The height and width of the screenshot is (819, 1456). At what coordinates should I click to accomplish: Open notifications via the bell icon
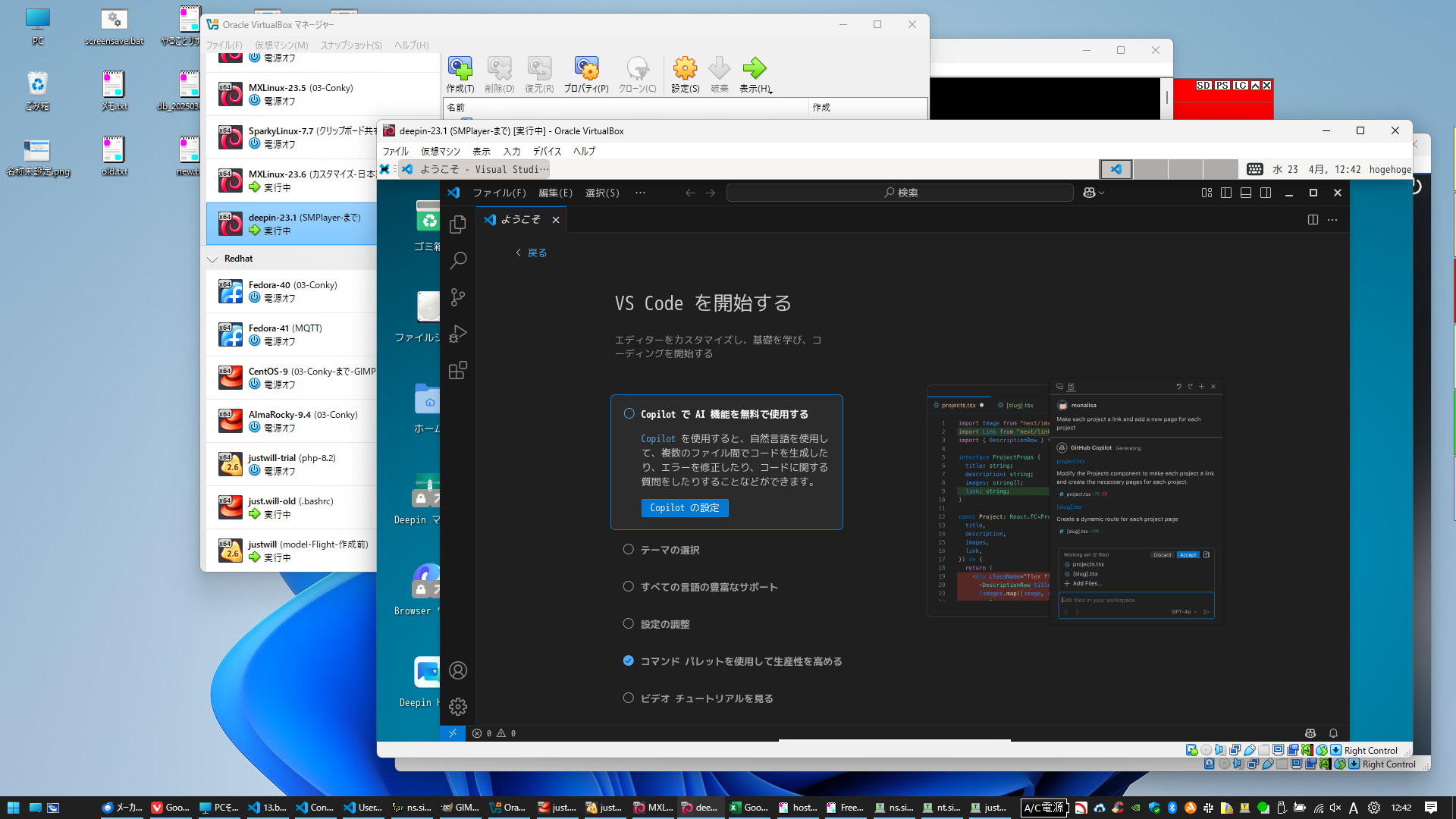click(1332, 733)
